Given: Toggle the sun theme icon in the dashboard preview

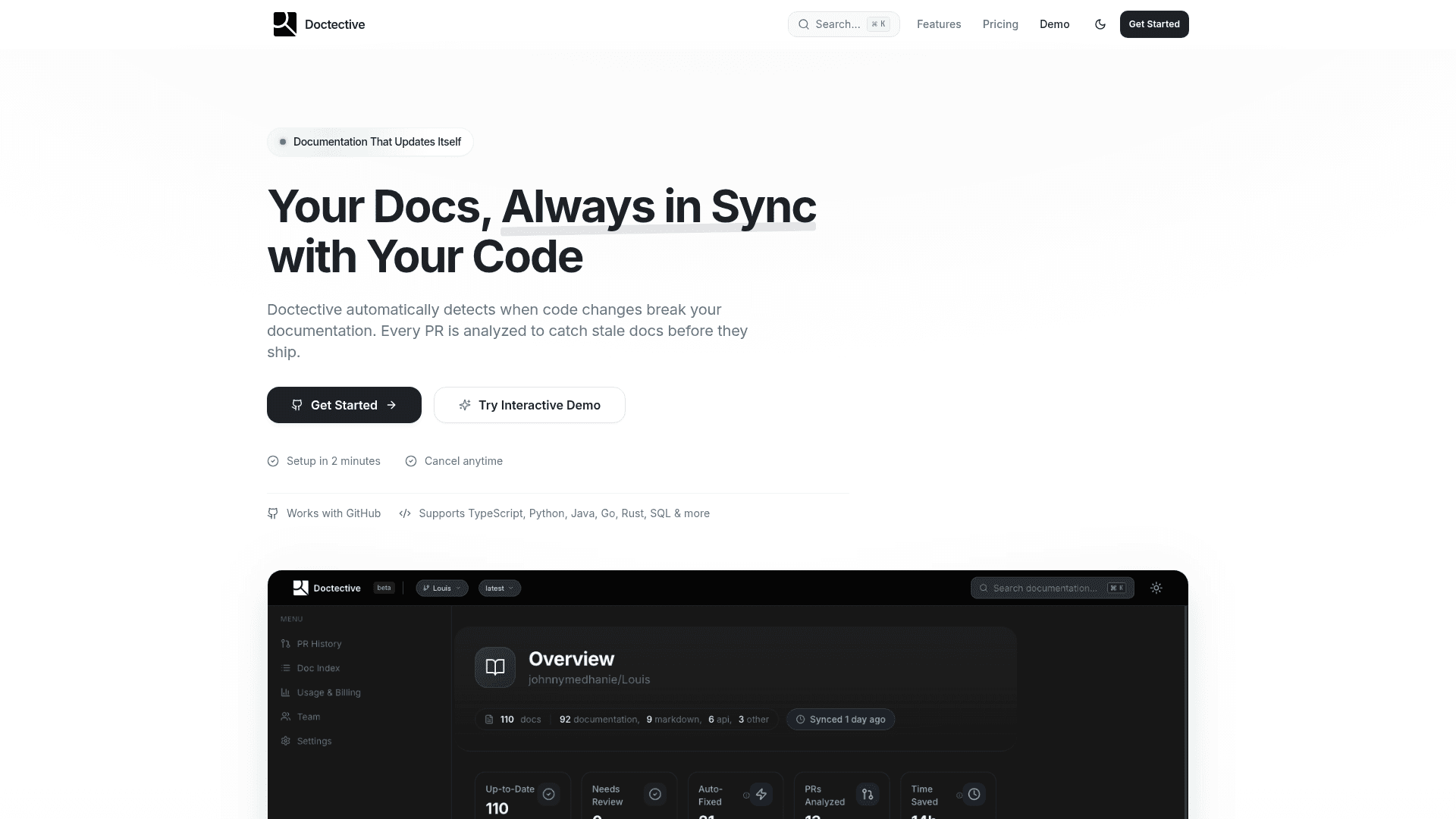Looking at the screenshot, I should [1156, 588].
